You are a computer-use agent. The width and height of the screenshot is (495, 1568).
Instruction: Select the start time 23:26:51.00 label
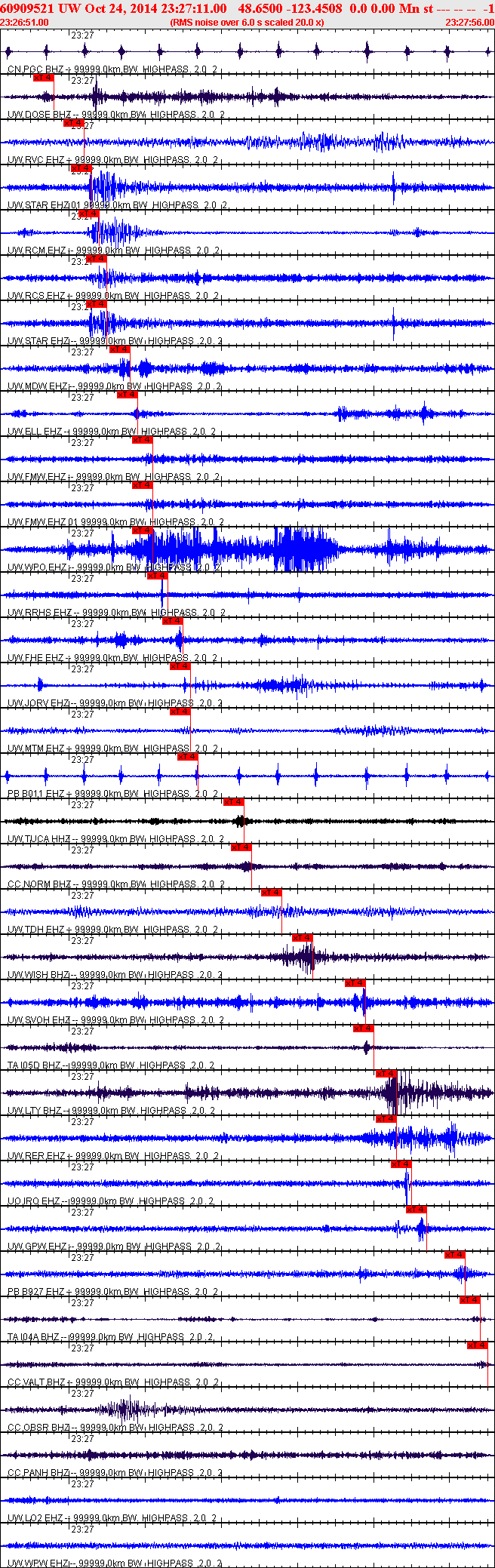click(25, 23)
